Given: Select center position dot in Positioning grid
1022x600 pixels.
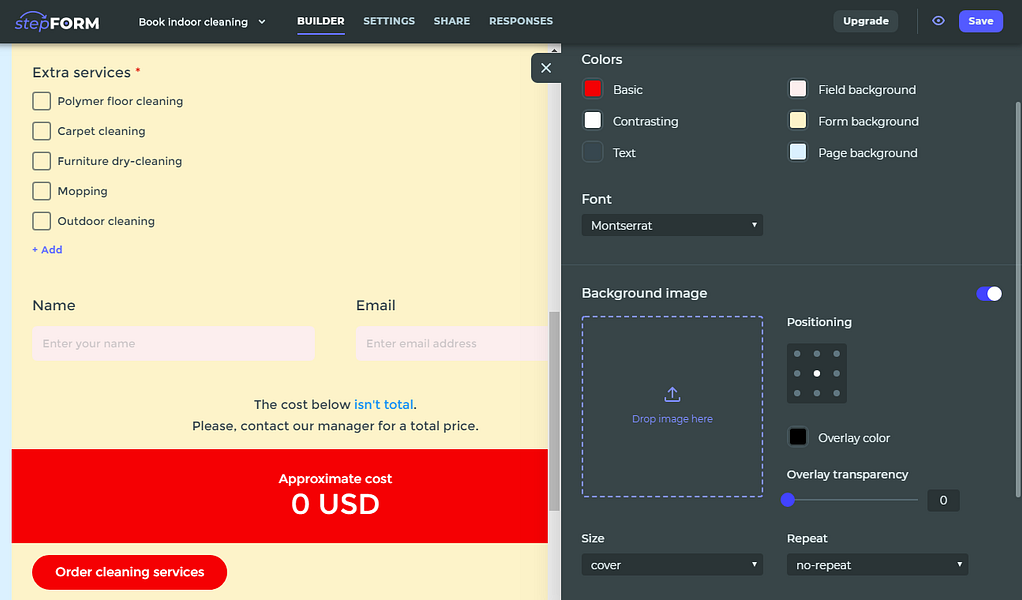Looking at the screenshot, I should [x=817, y=373].
